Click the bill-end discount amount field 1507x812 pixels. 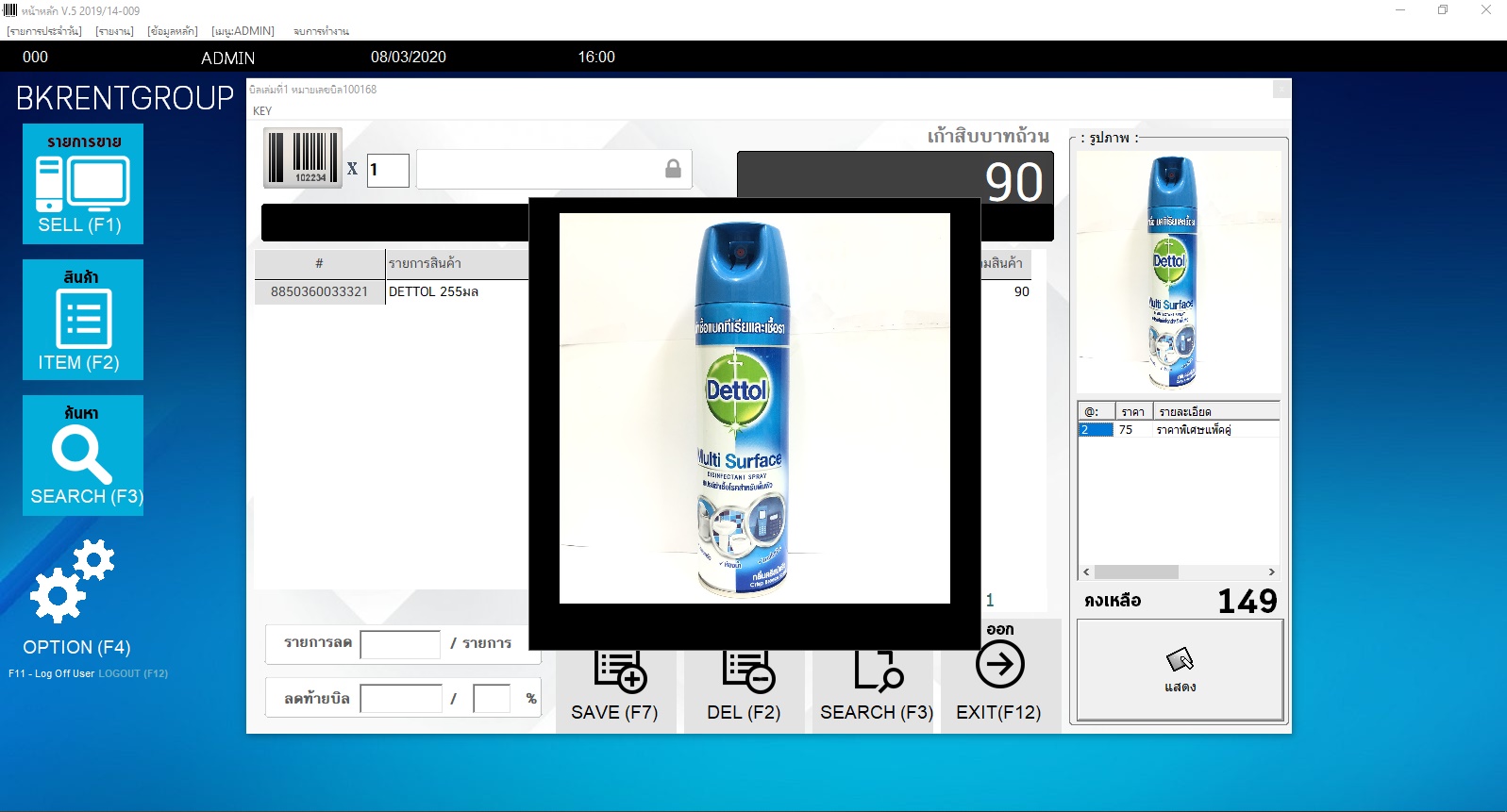point(401,699)
